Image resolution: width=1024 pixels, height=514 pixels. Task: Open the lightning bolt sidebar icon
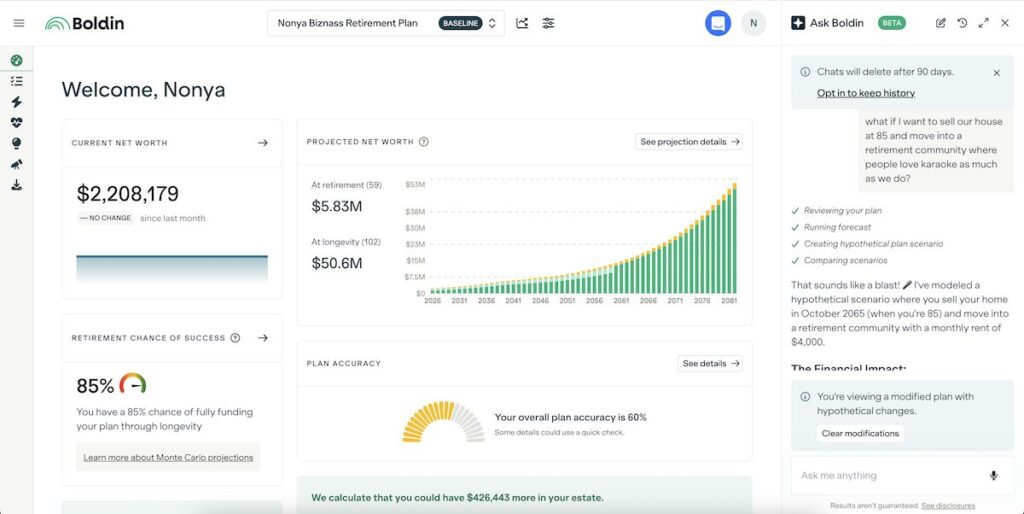[16, 102]
